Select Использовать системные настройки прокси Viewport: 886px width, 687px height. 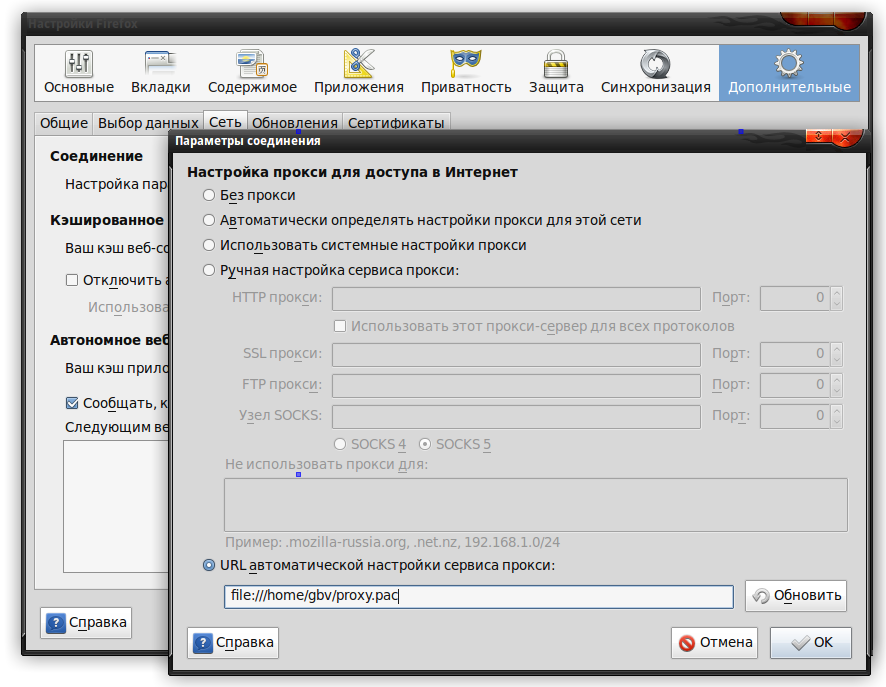209,245
